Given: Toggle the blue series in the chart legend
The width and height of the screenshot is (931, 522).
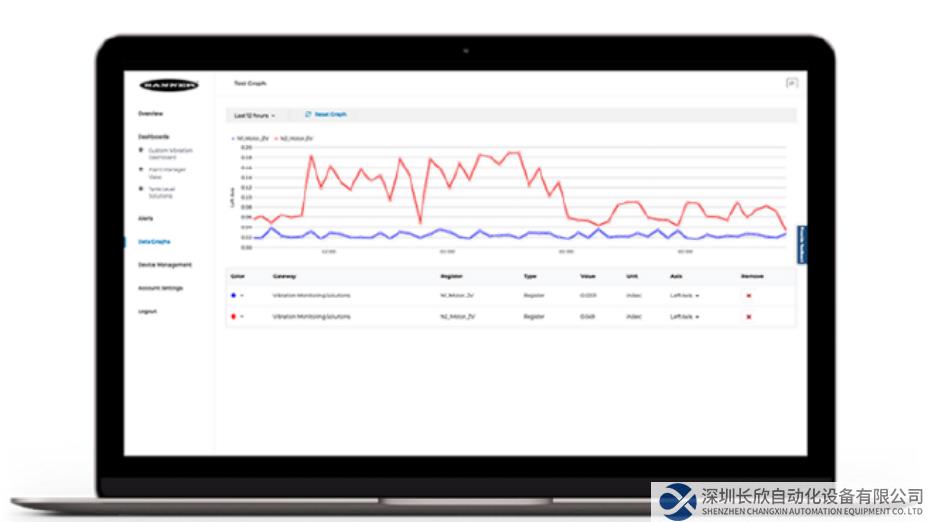Looking at the screenshot, I should (250, 137).
